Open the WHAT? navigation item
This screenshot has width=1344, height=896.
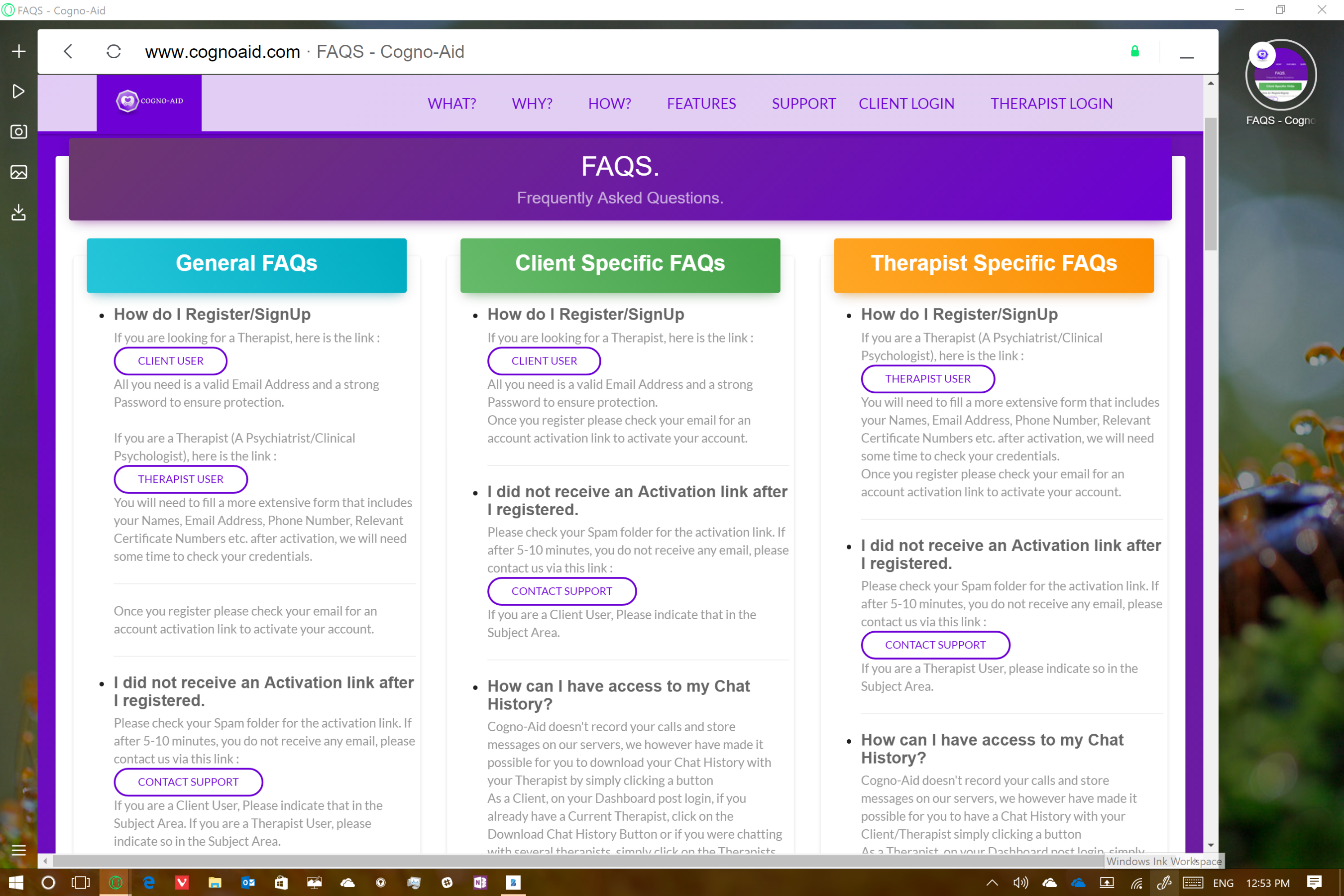point(452,104)
